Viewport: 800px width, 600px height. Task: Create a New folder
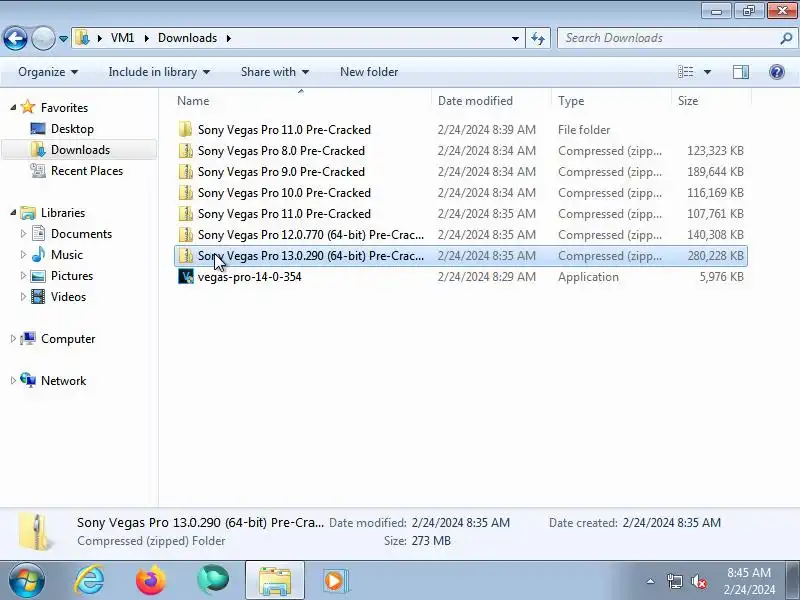(x=369, y=72)
